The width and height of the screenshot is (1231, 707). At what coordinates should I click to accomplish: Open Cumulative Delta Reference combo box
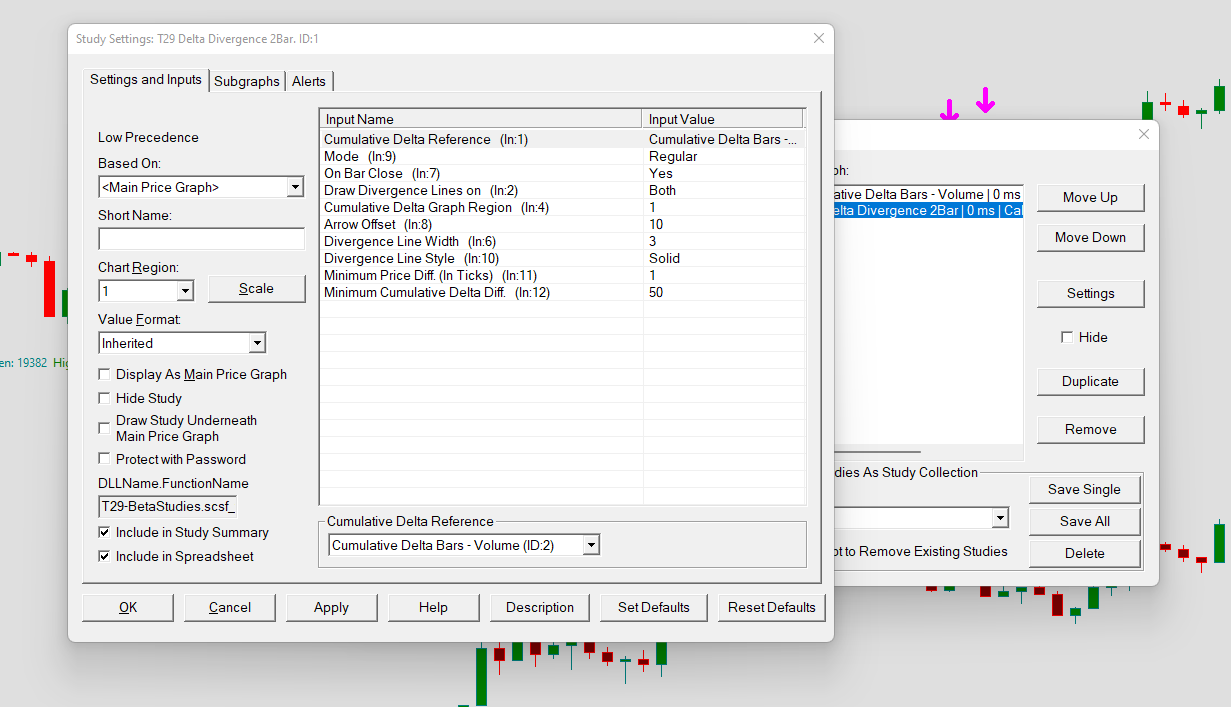pyautogui.click(x=591, y=545)
